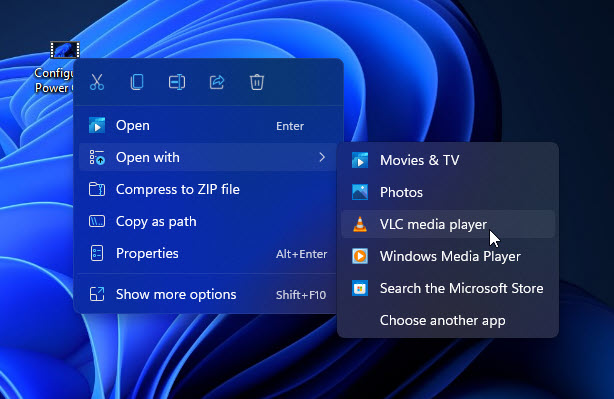Click the Rename icon in context menu
Viewport: 614px width, 399px height.
177,82
